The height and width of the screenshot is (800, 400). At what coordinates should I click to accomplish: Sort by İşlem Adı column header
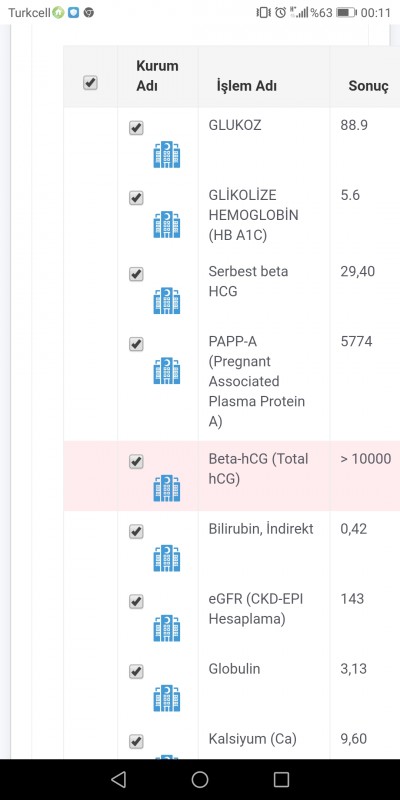point(246,86)
